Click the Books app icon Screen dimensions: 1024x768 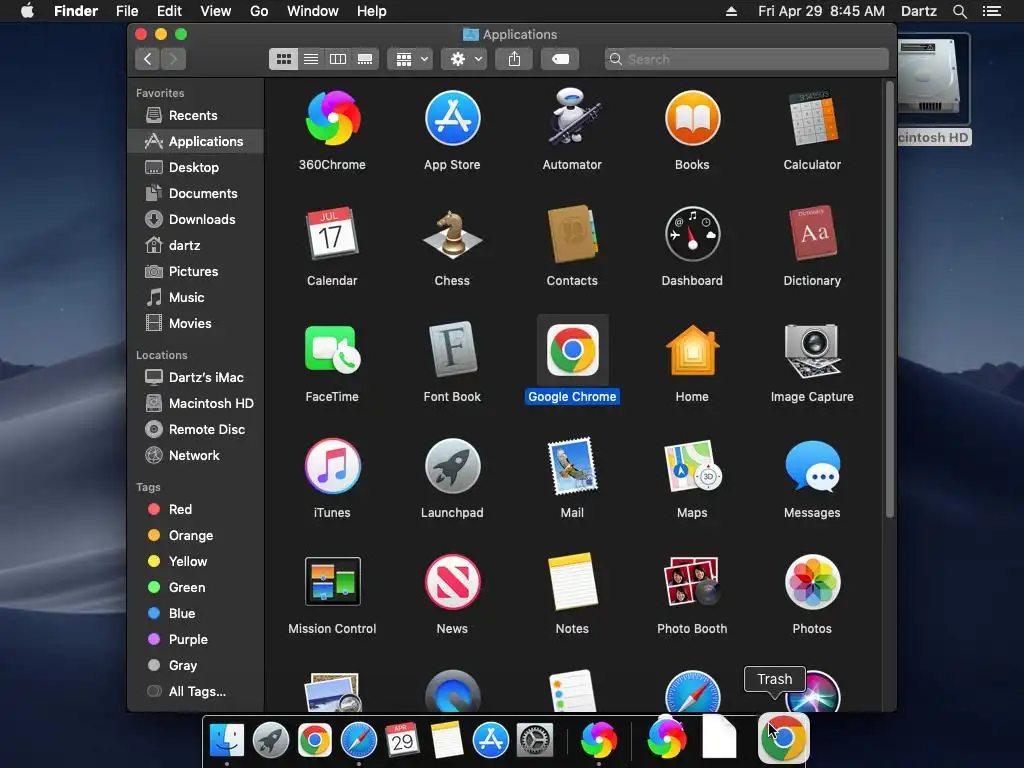(x=692, y=118)
